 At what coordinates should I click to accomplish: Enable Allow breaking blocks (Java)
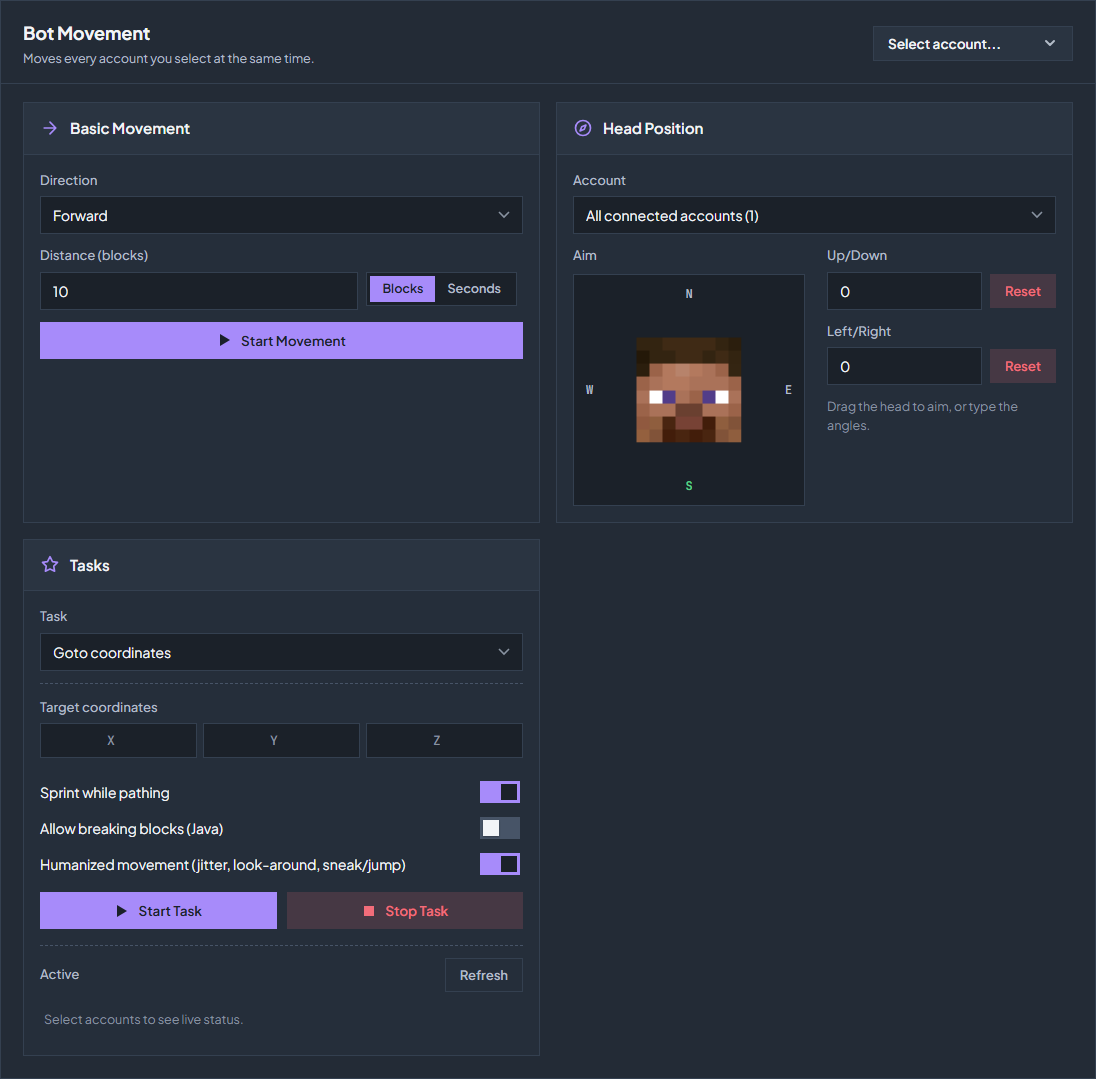tap(500, 828)
